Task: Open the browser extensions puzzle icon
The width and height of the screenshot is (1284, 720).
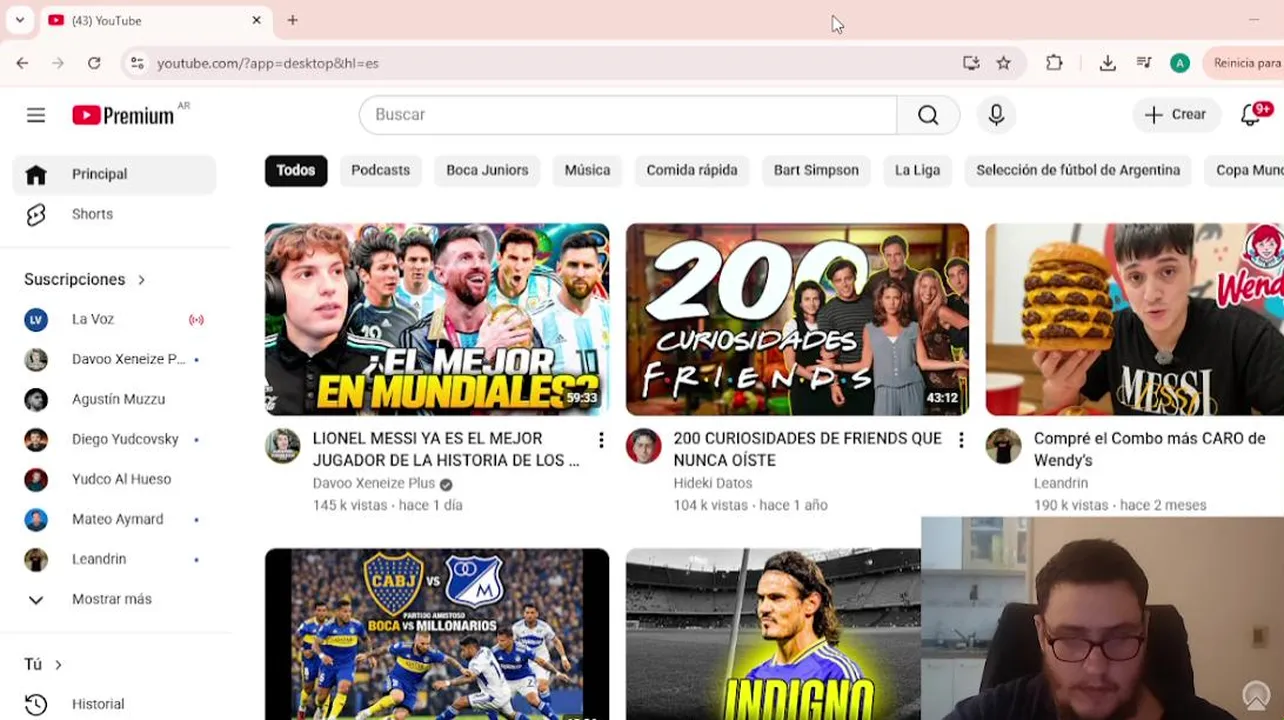Action: tap(1054, 63)
